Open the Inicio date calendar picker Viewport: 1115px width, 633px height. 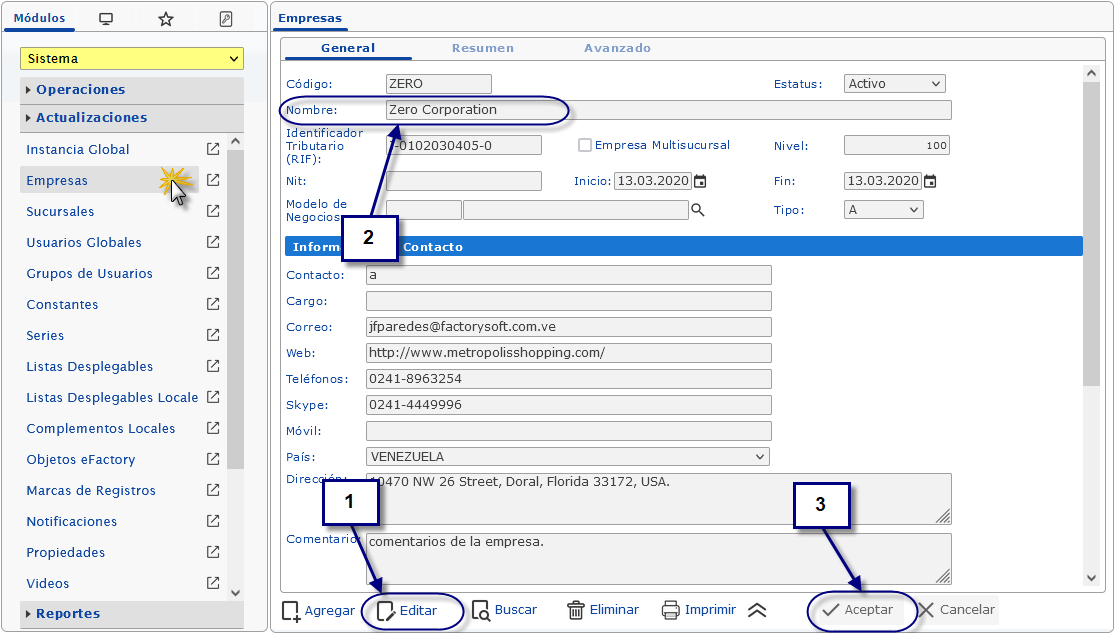point(700,181)
